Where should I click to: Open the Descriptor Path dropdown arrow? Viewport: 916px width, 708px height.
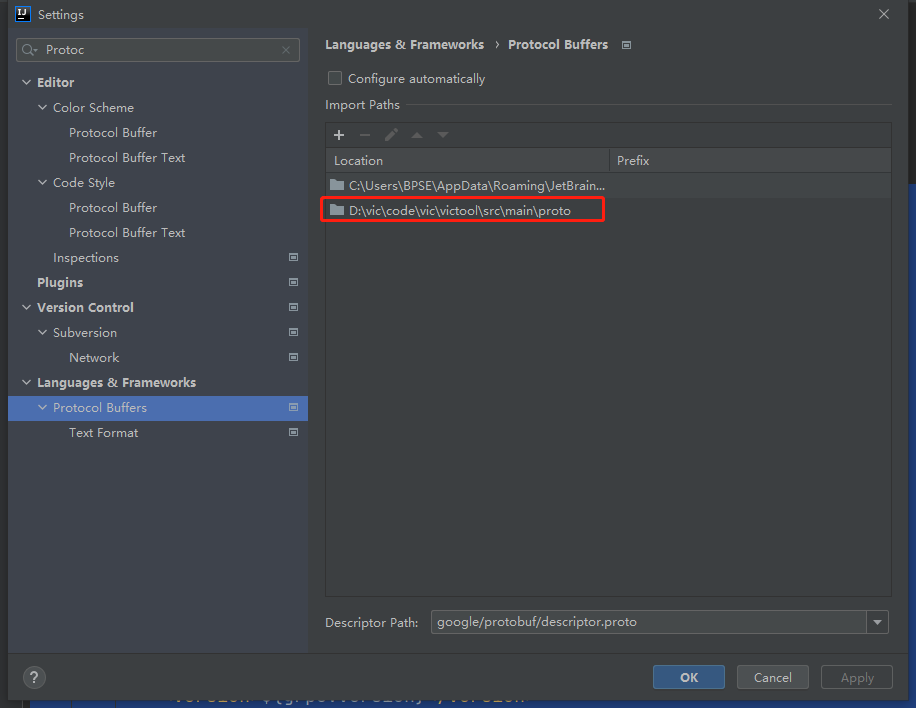point(877,622)
